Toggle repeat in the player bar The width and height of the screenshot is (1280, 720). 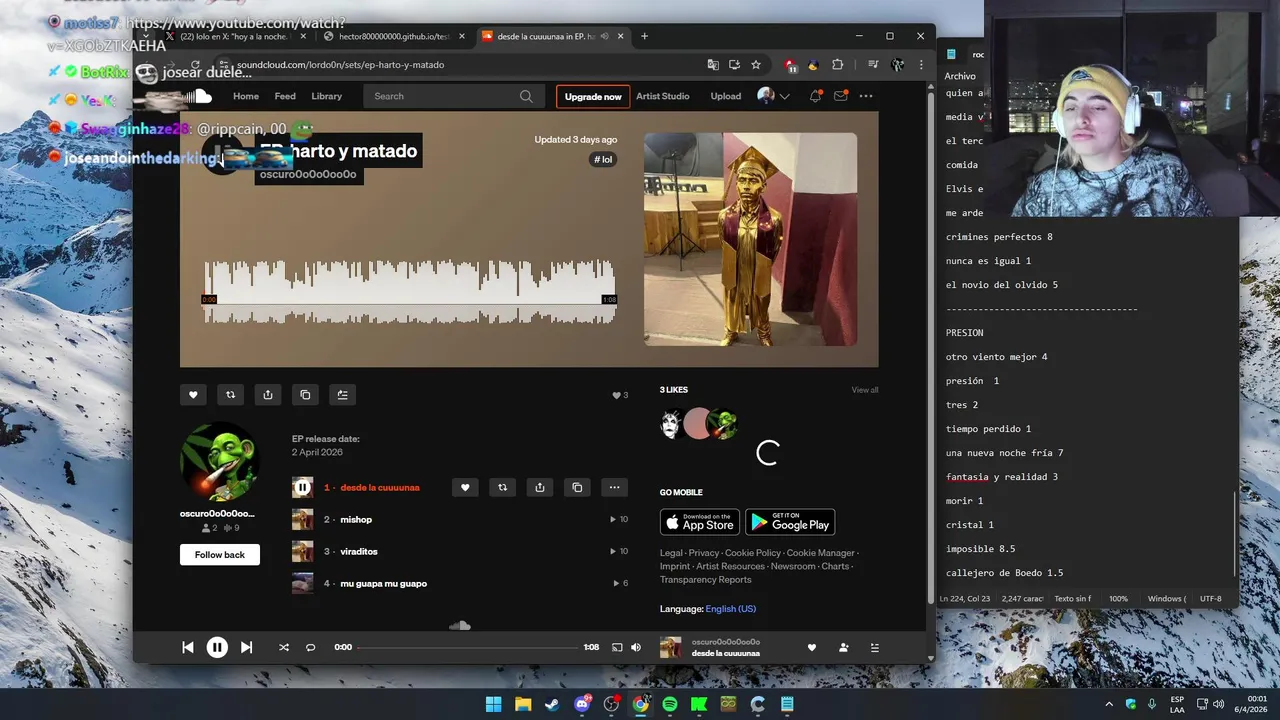coord(310,647)
